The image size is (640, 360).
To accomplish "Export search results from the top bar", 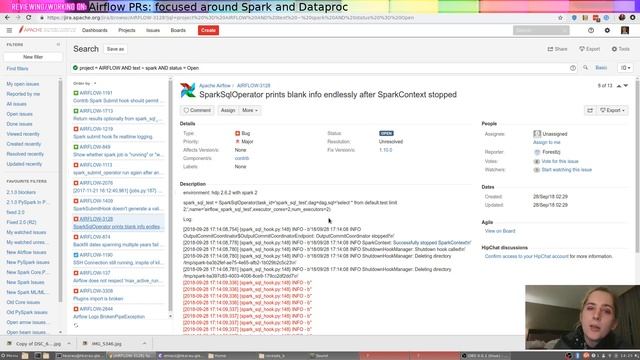I will [x=590, y=49].
